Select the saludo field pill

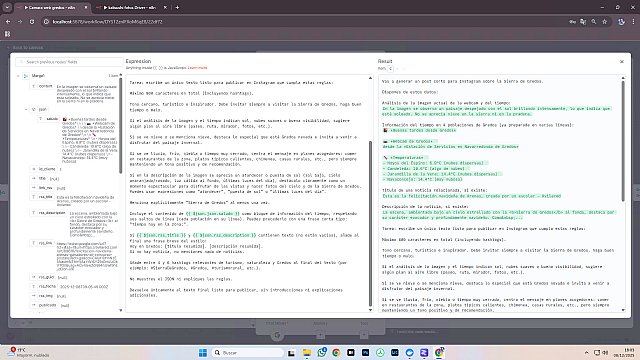click(49, 119)
